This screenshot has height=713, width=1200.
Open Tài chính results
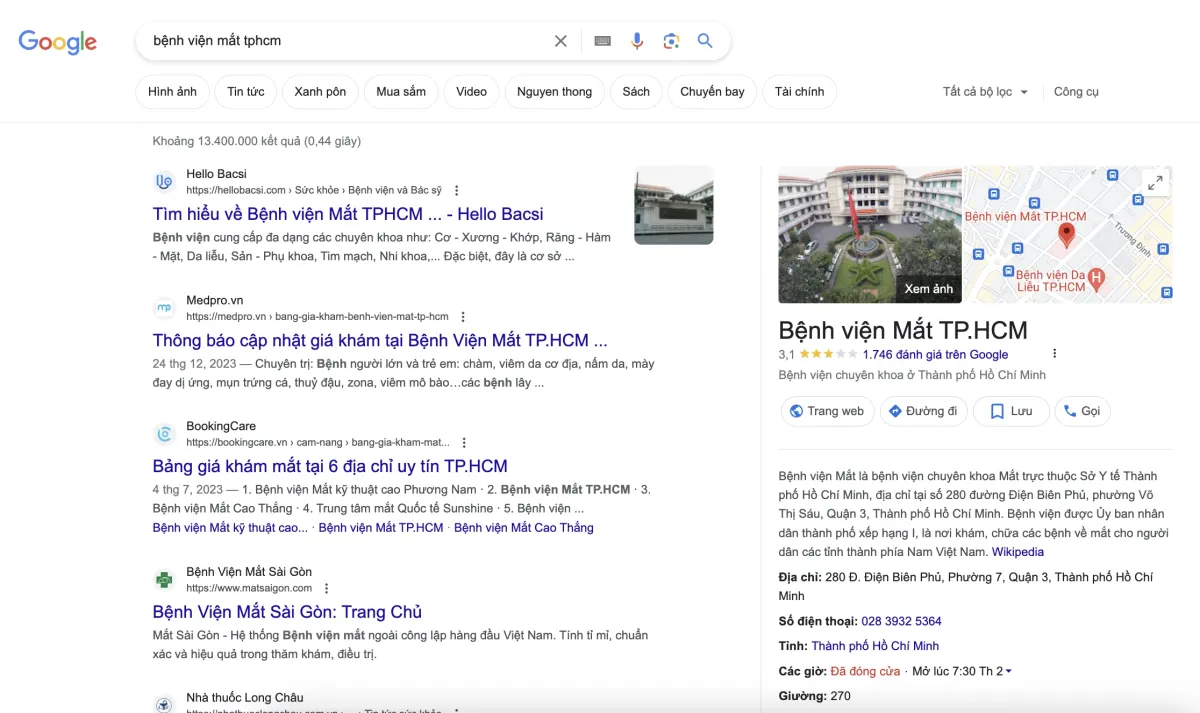[799, 92]
